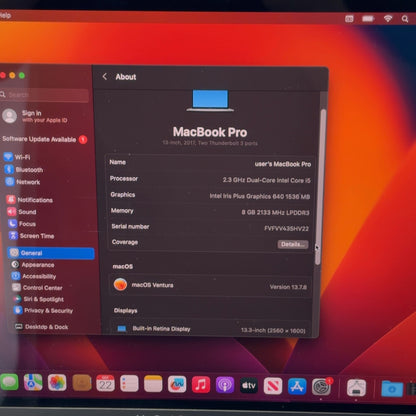Open the Apple TV app icon
This screenshot has width=416, height=416.
[x=249, y=386]
